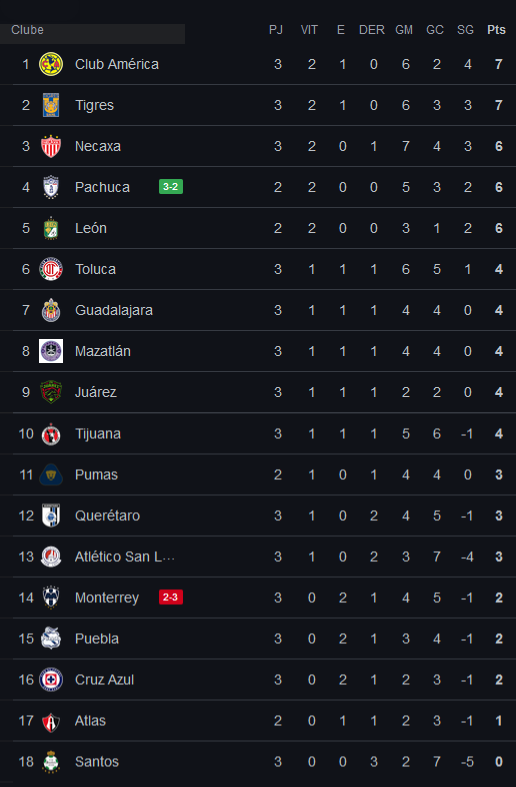Open the Tigres team logo
Image resolution: width=516 pixels, height=787 pixels.
(x=51, y=105)
